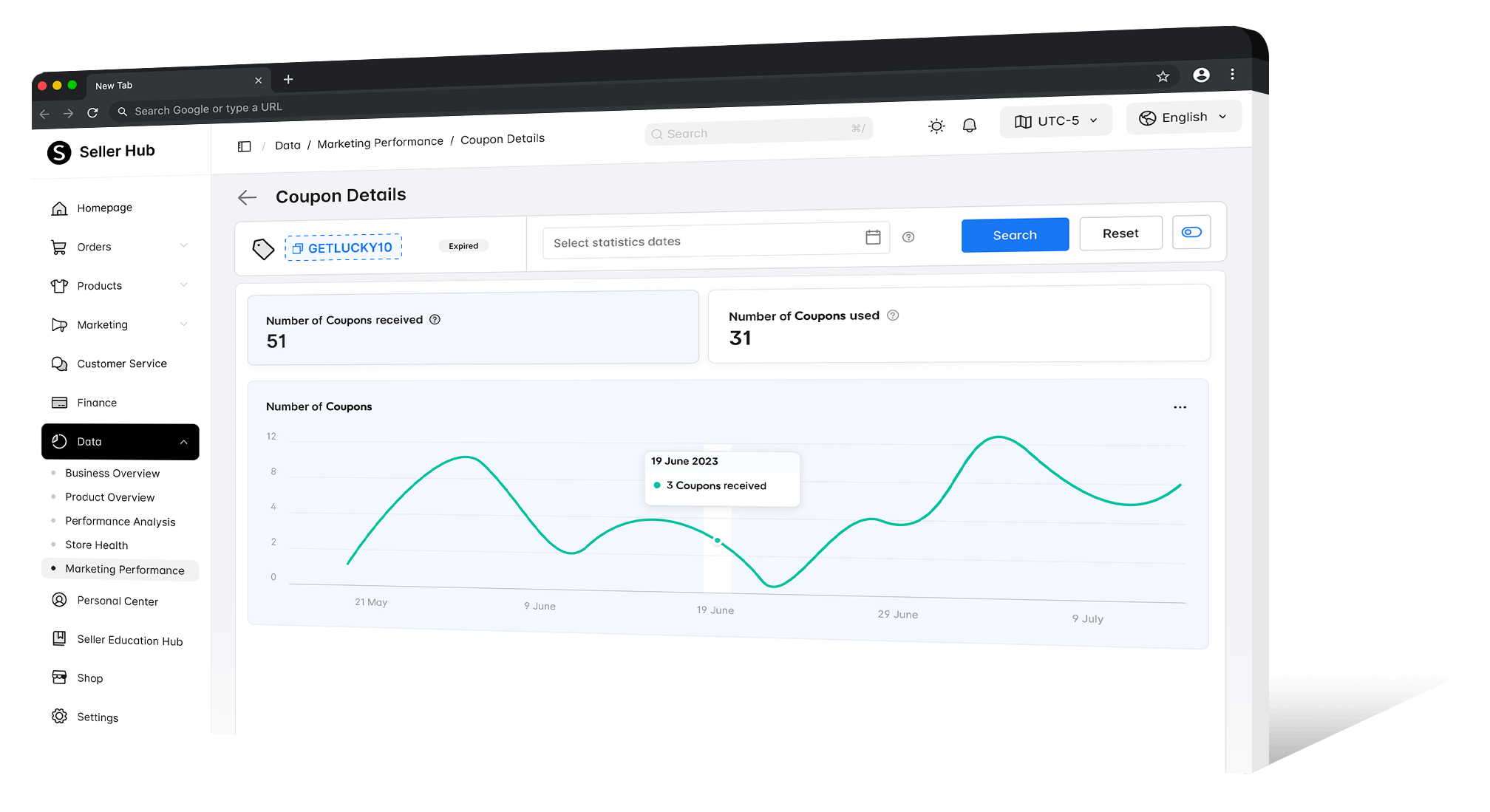Image resolution: width=1490 pixels, height=812 pixels.
Task: Collapse the Data section
Action: pyautogui.click(x=183, y=441)
